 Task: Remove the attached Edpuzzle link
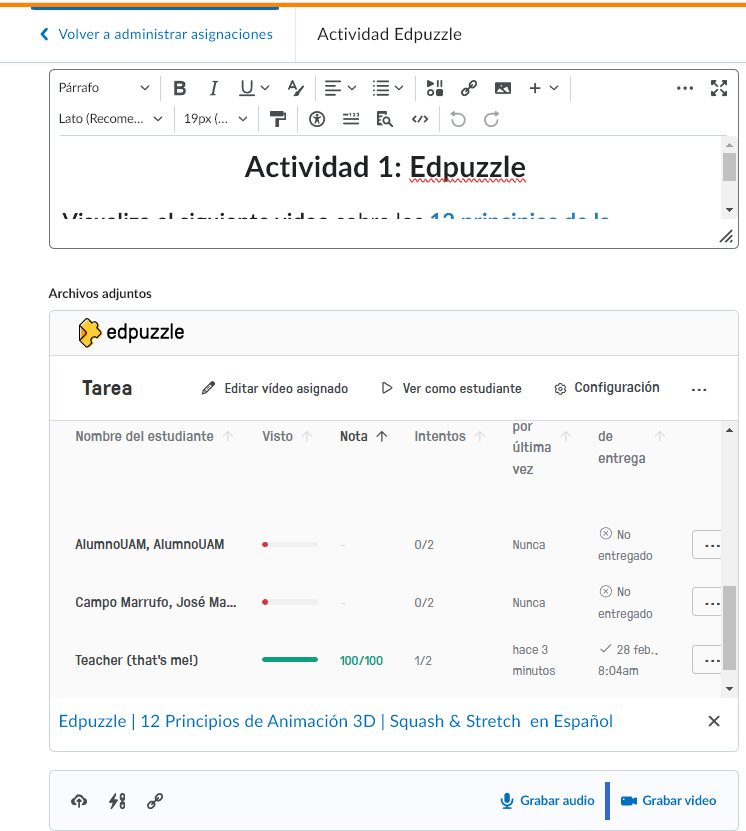point(714,721)
